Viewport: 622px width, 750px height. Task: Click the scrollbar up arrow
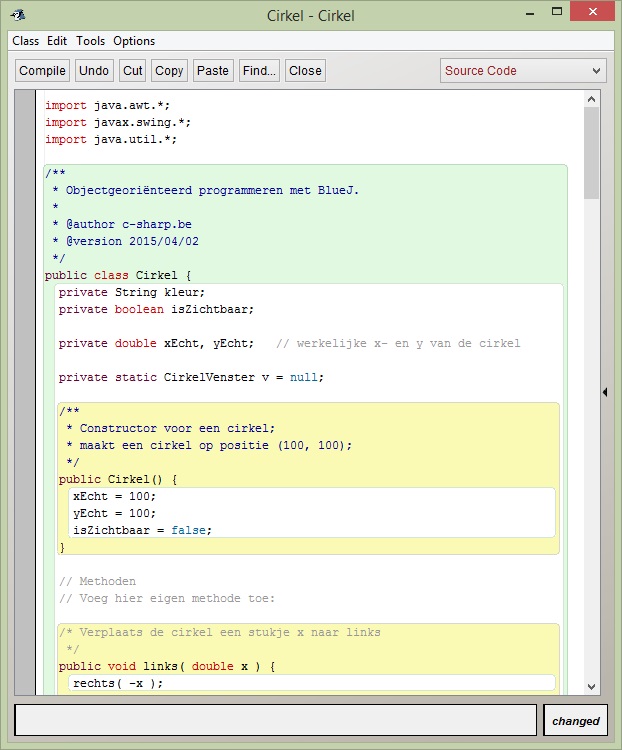click(x=591, y=99)
